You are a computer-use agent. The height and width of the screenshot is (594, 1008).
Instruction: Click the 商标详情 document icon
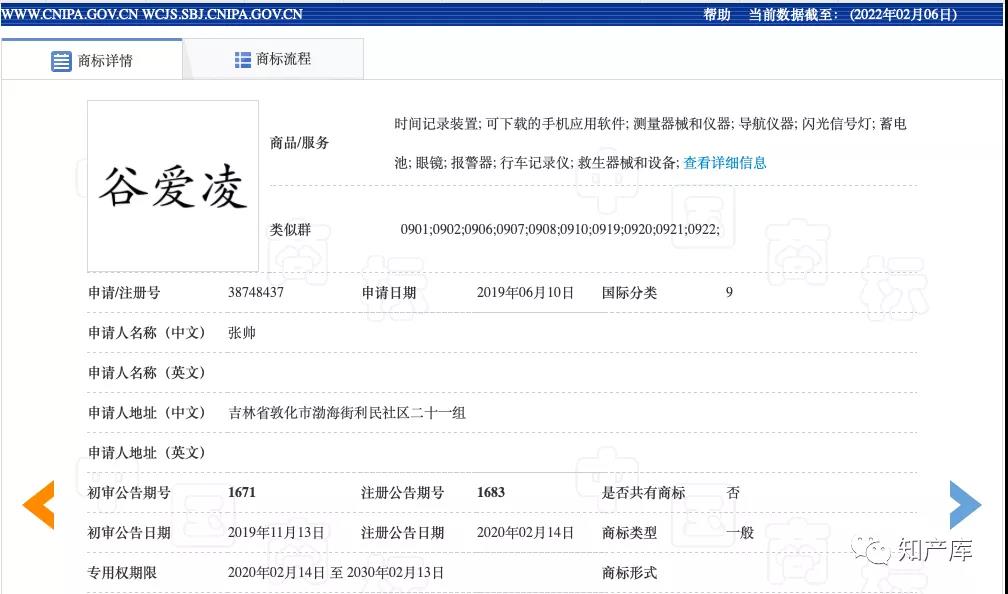(x=61, y=61)
